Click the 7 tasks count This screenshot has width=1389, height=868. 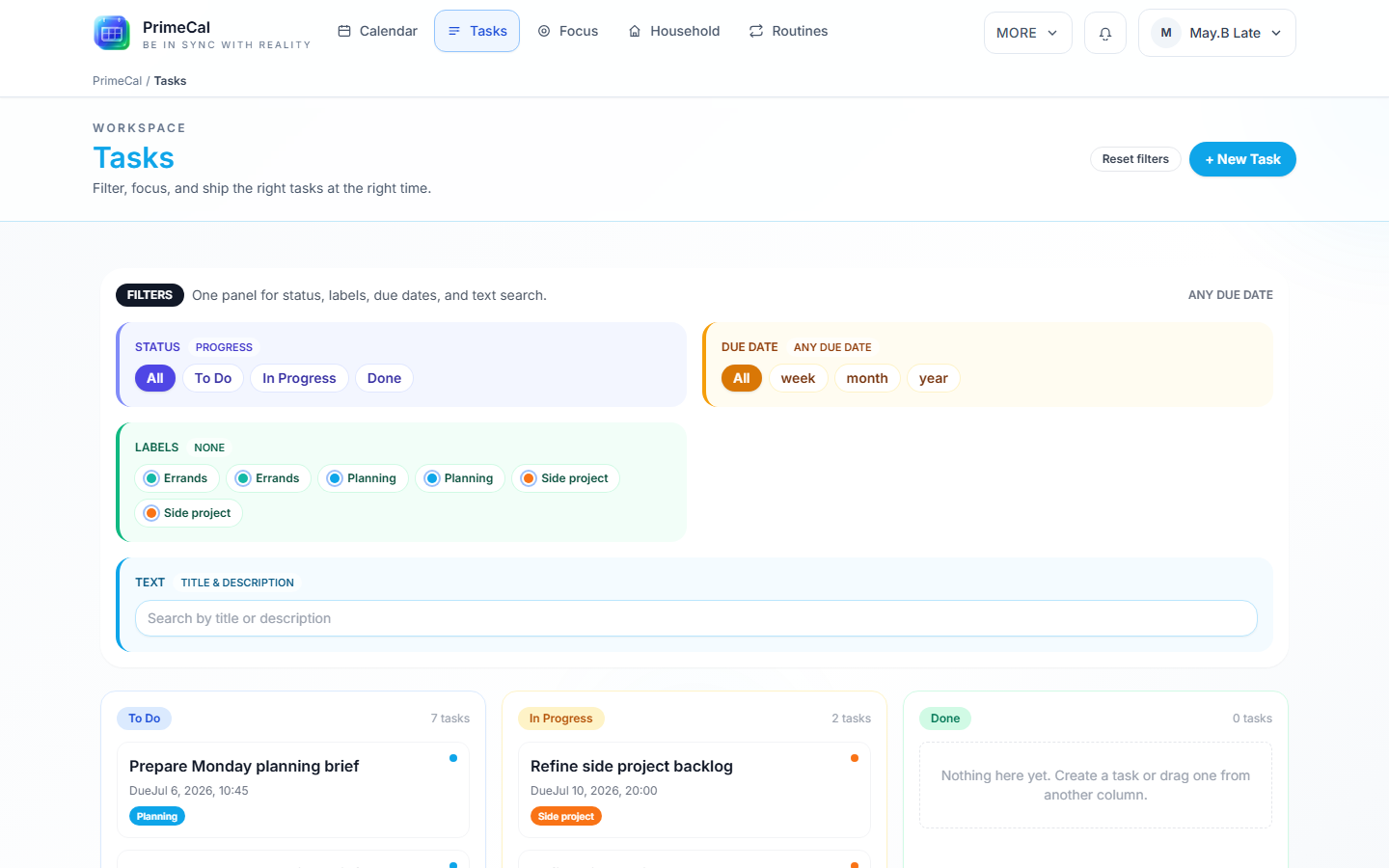[450, 719]
